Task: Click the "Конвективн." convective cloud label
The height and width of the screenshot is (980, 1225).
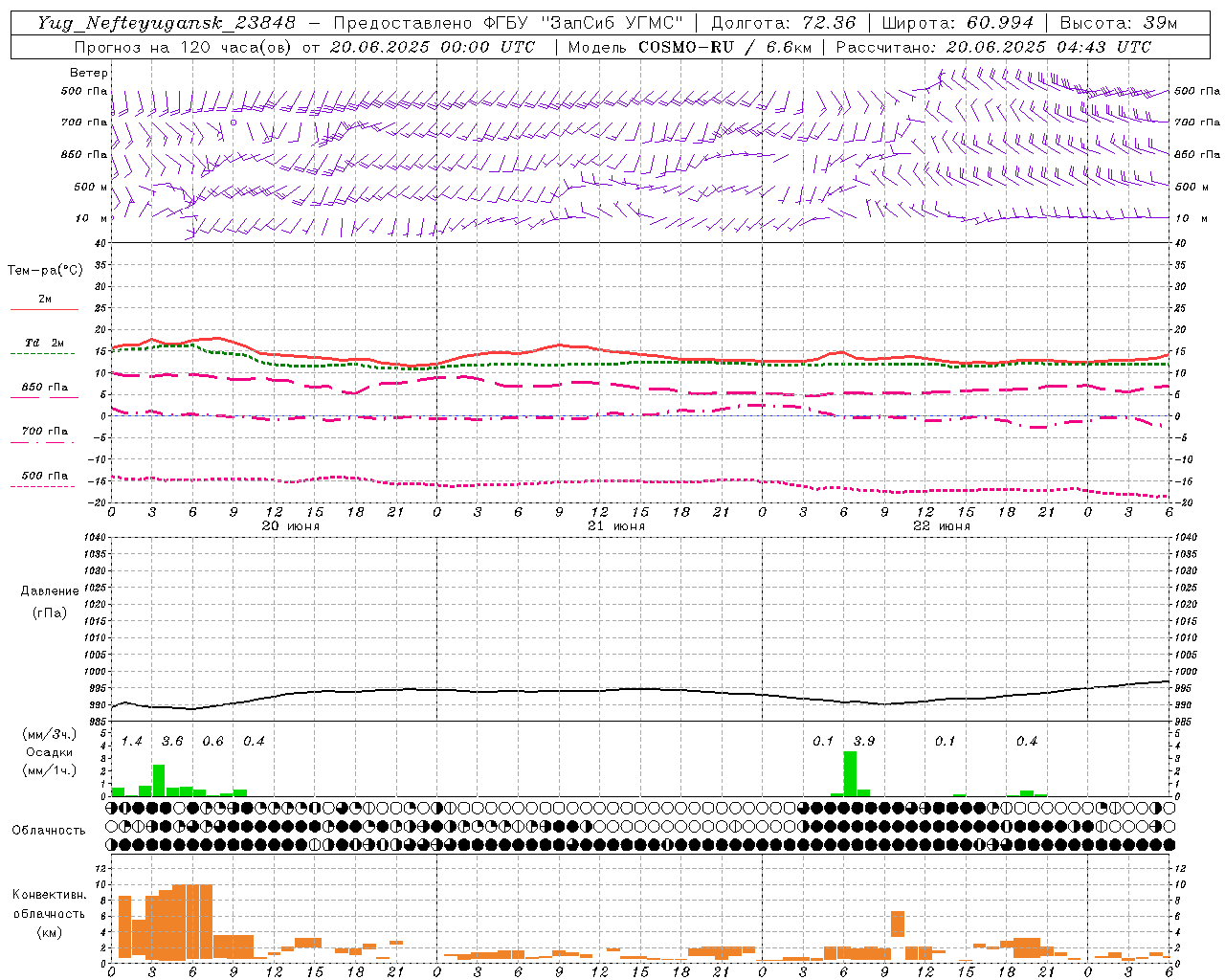Action: [x=50, y=895]
